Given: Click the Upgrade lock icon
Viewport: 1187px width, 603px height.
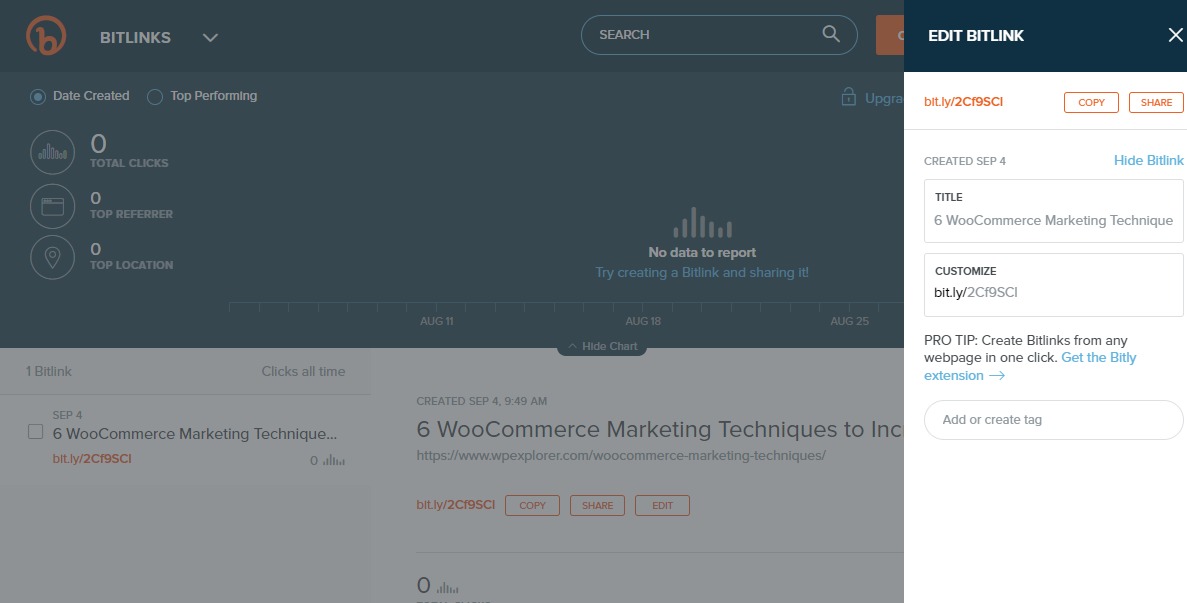Looking at the screenshot, I should coord(849,97).
